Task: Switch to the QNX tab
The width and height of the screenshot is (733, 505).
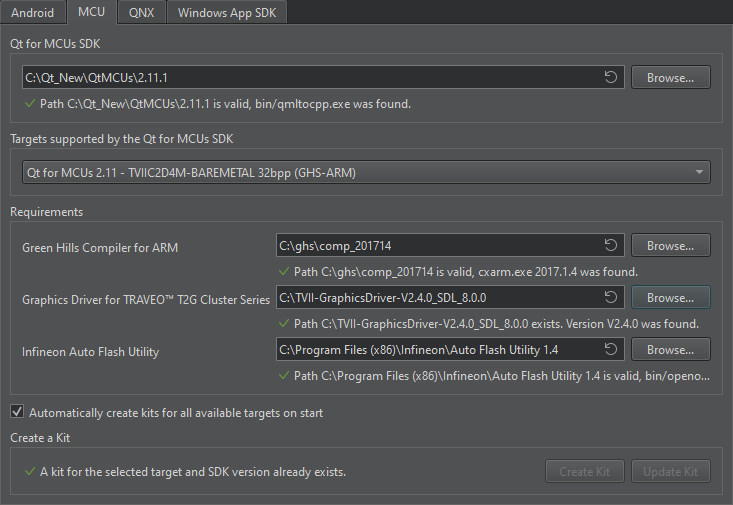Action: [142, 13]
